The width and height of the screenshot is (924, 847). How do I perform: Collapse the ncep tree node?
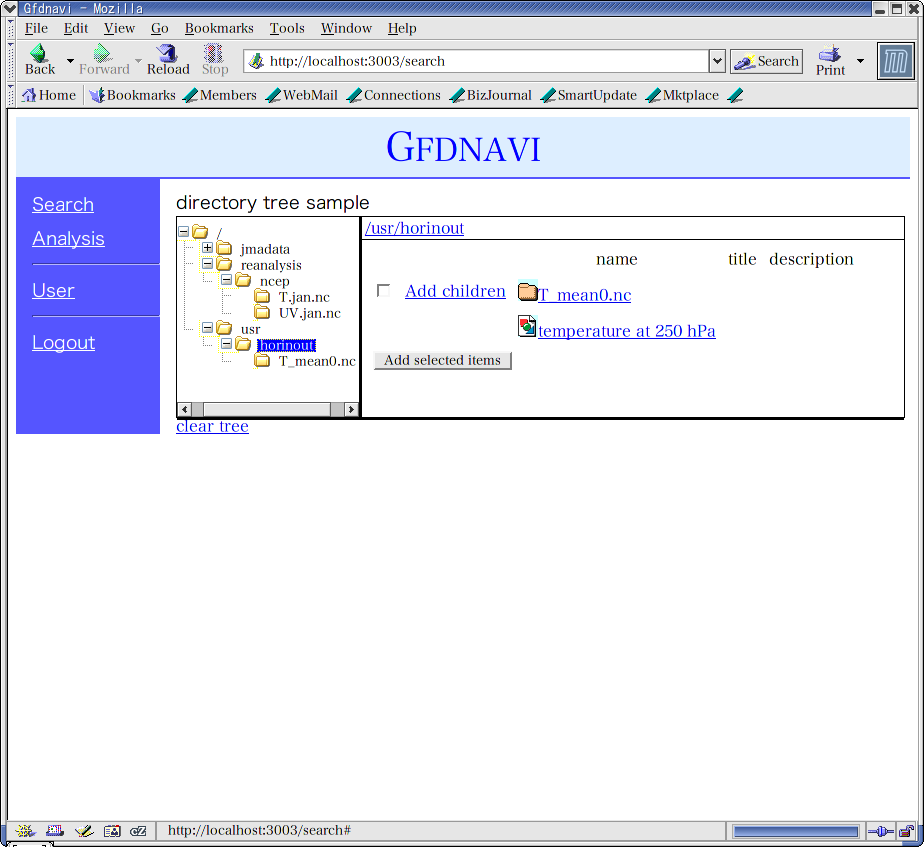tap(226, 280)
